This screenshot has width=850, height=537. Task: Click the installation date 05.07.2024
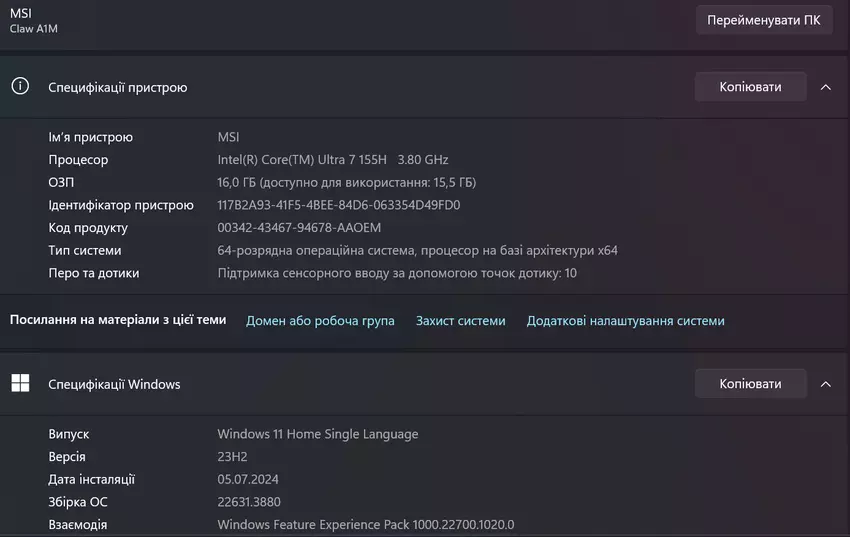[x=248, y=479]
